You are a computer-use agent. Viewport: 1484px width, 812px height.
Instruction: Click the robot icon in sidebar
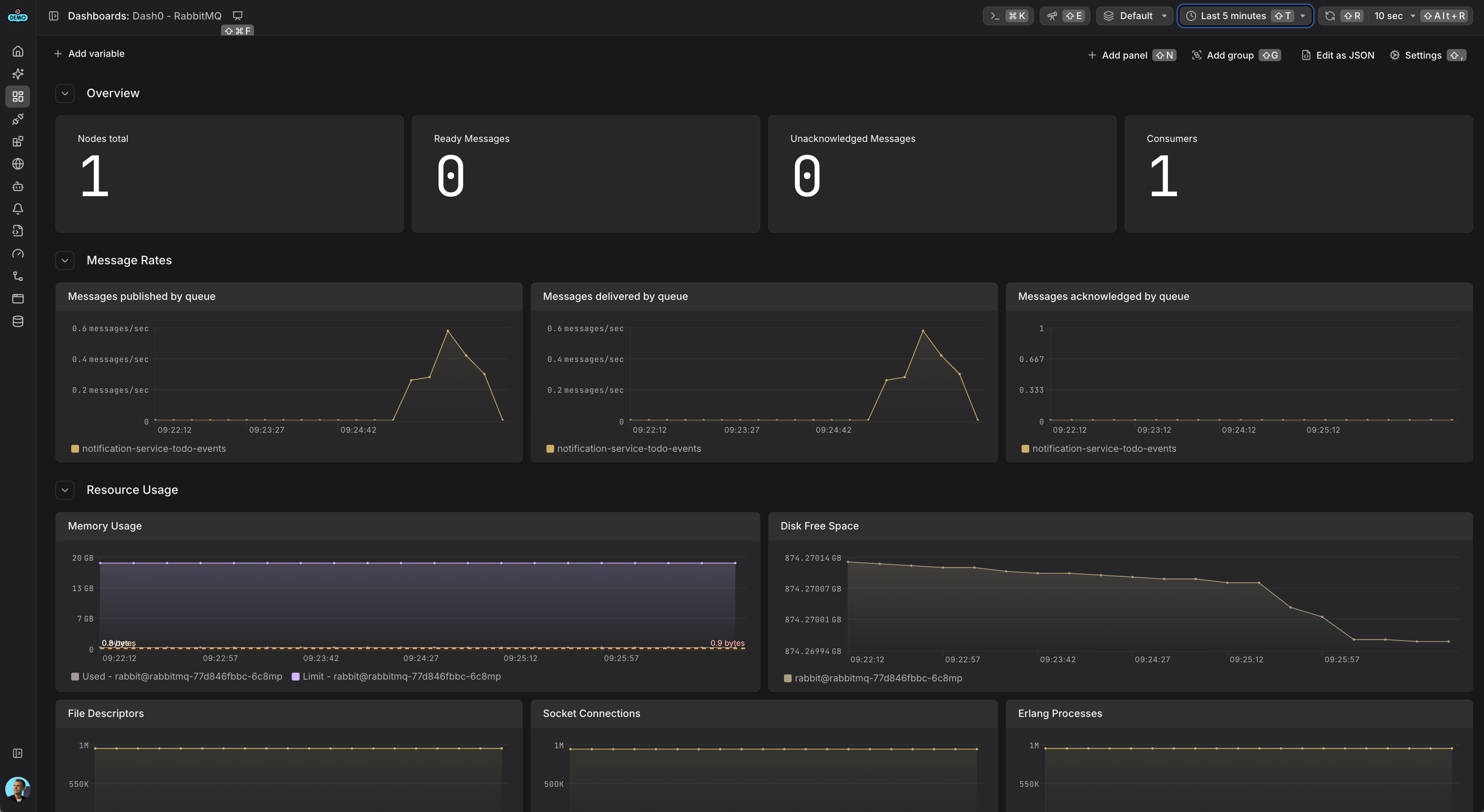click(18, 187)
